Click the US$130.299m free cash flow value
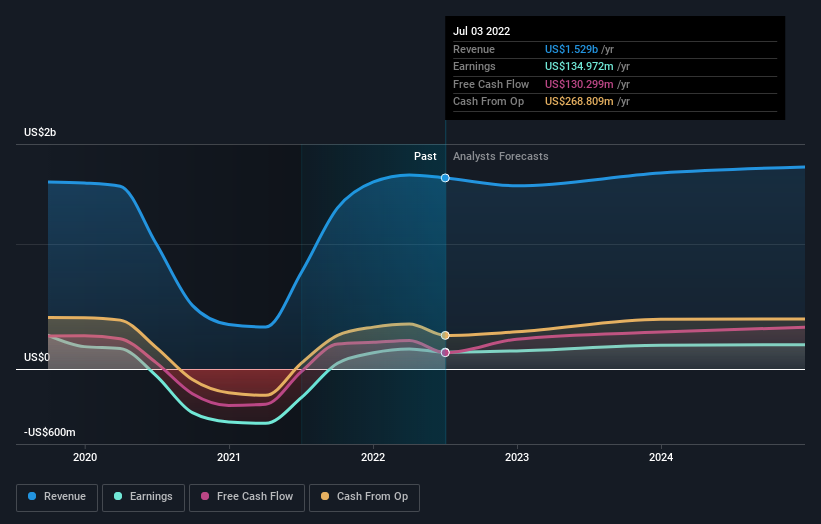This screenshot has height=524, width=821. pyautogui.click(x=579, y=84)
